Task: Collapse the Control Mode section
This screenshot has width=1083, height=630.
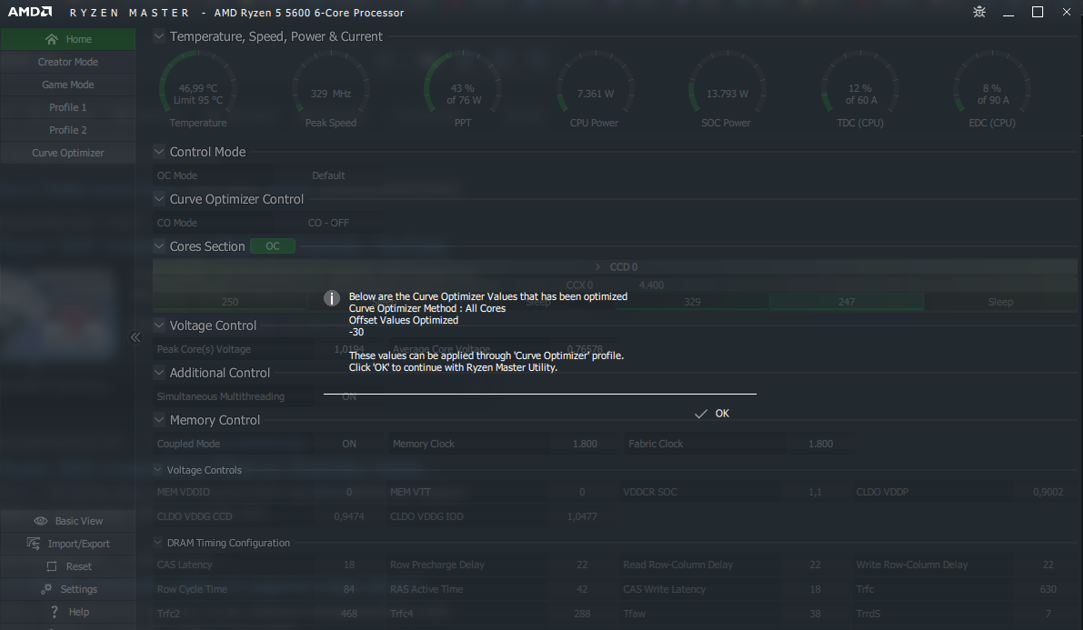Action: pos(159,151)
